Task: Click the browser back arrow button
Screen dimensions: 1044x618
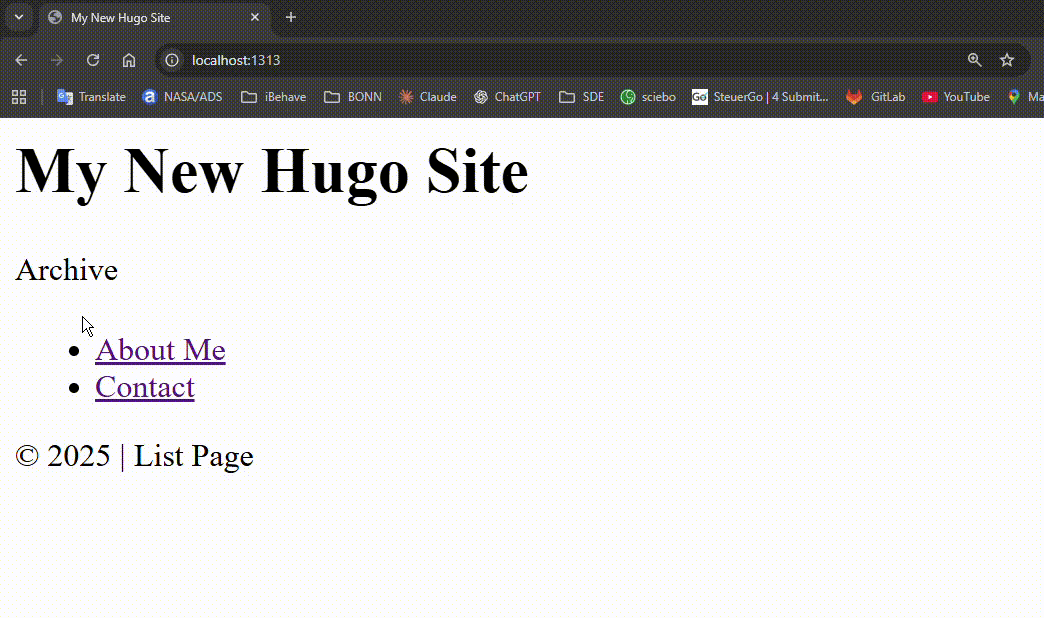Action: coord(21,60)
